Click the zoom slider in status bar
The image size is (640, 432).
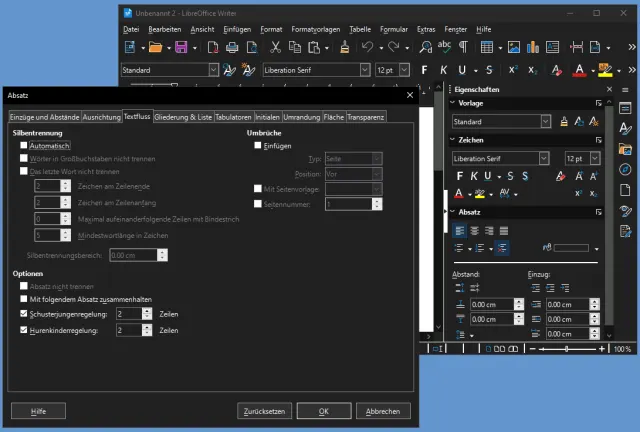click(x=567, y=349)
